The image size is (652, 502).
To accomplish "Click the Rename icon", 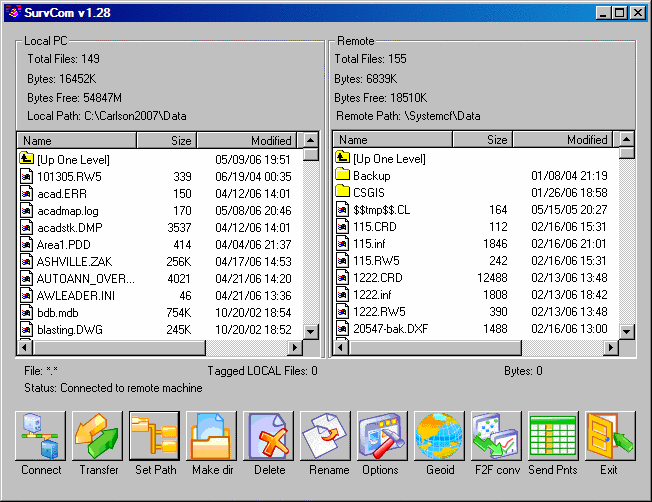I will [x=325, y=435].
